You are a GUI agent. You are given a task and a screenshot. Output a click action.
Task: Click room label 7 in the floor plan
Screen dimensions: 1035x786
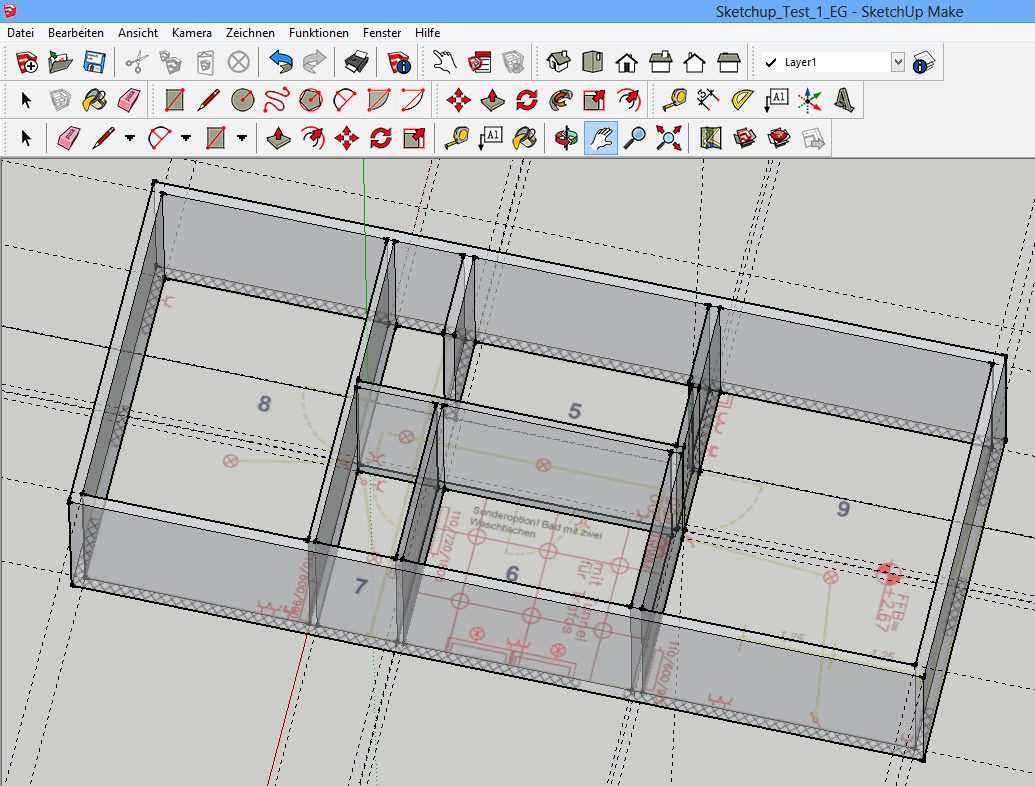pos(360,585)
